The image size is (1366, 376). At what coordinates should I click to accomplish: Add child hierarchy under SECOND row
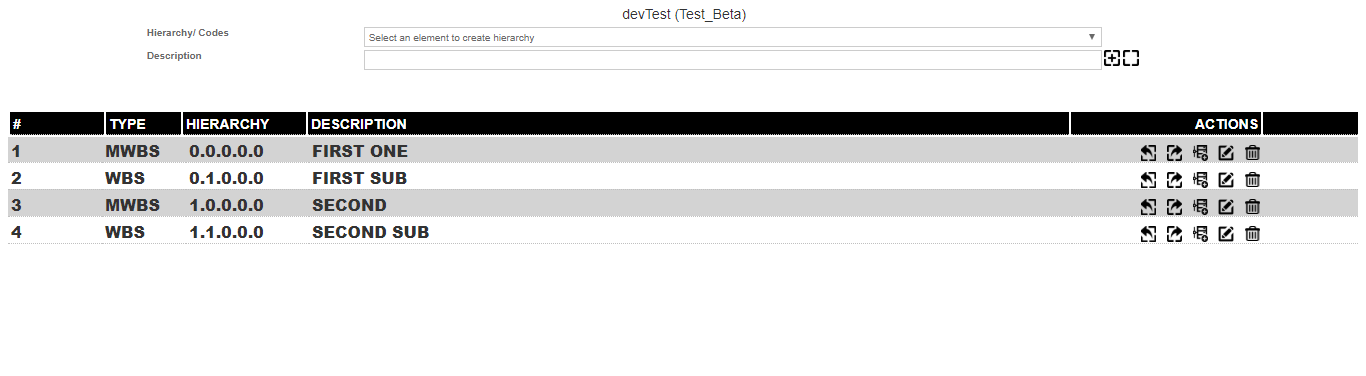pyautogui.click(x=1200, y=207)
